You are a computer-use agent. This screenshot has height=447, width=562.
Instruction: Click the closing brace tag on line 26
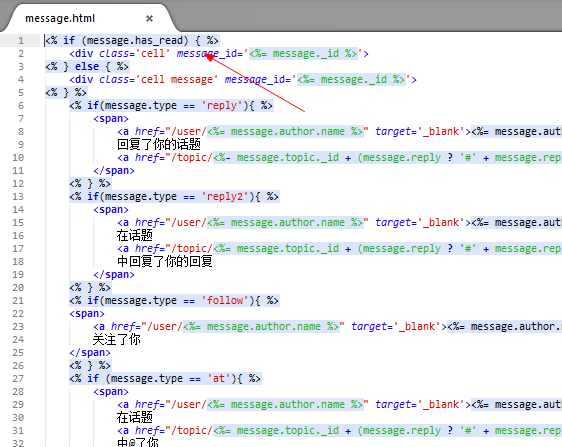(x=90, y=366)
